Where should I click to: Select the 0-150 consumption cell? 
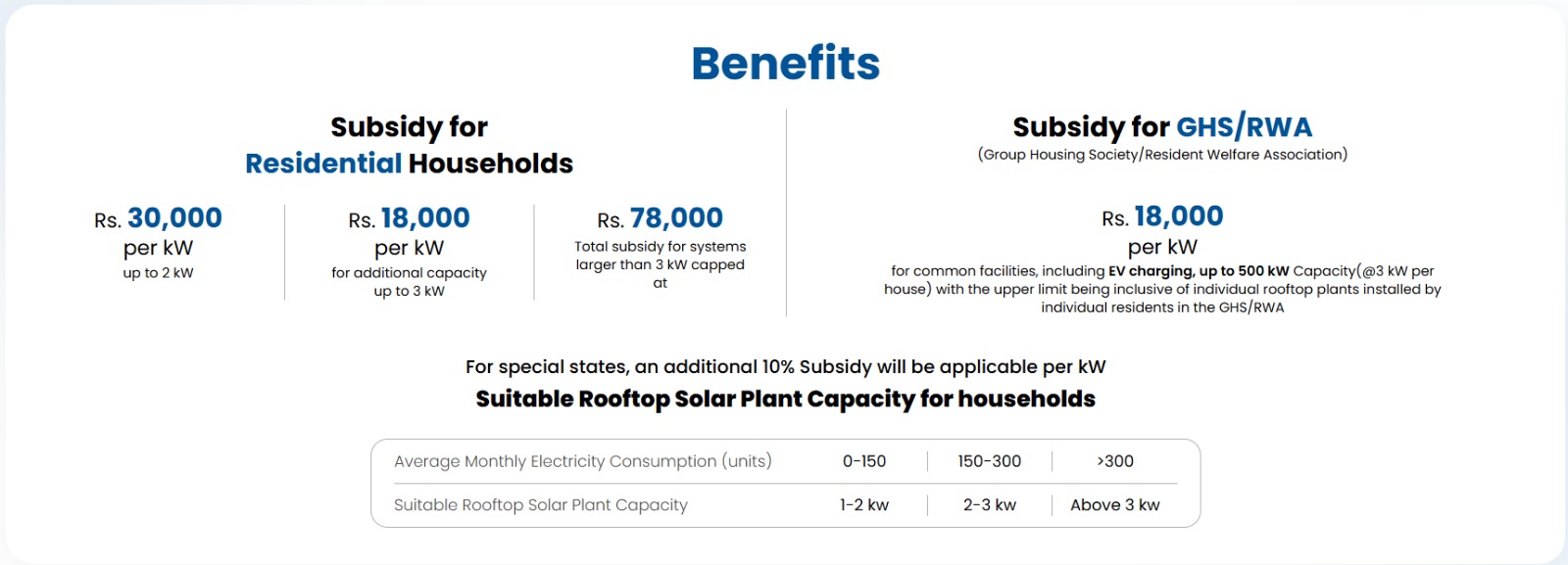pos(864,461)
